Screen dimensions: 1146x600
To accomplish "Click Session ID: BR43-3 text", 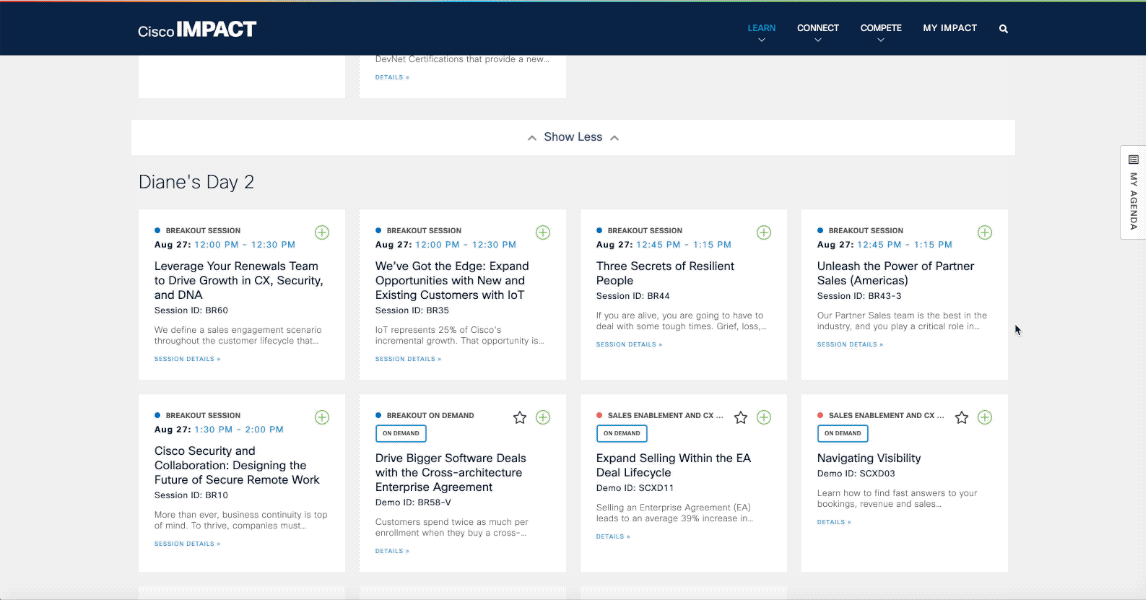I will tap(859, 296).
